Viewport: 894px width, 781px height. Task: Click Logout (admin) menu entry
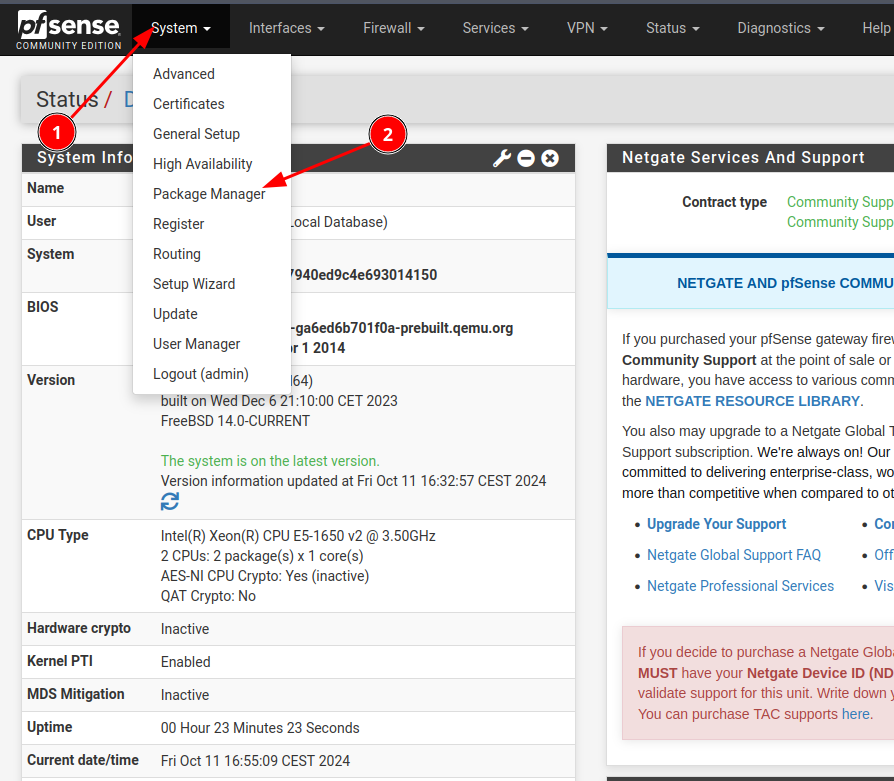tap(200, 374)
